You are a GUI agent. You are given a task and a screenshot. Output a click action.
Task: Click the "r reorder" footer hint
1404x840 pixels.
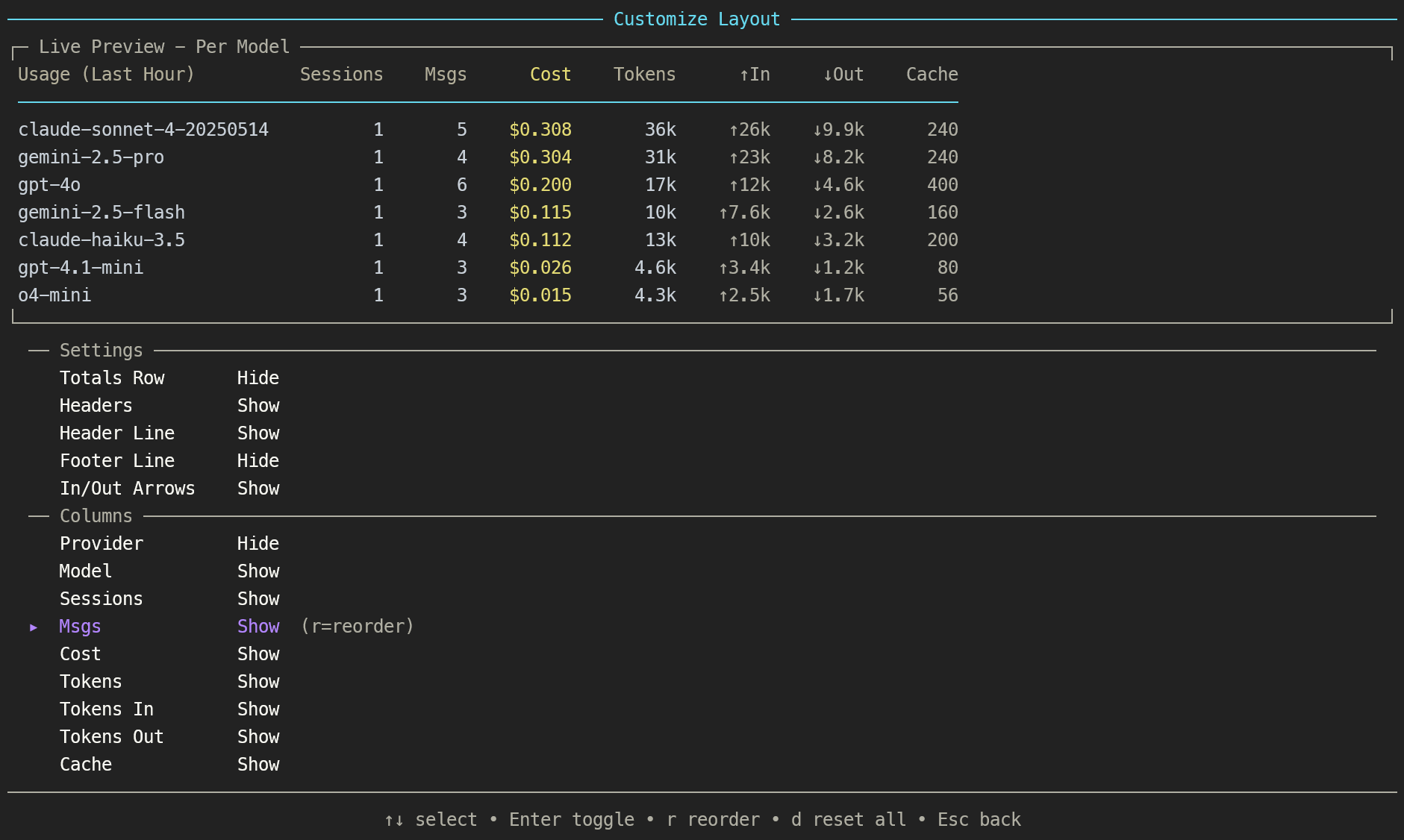point(714,820)
